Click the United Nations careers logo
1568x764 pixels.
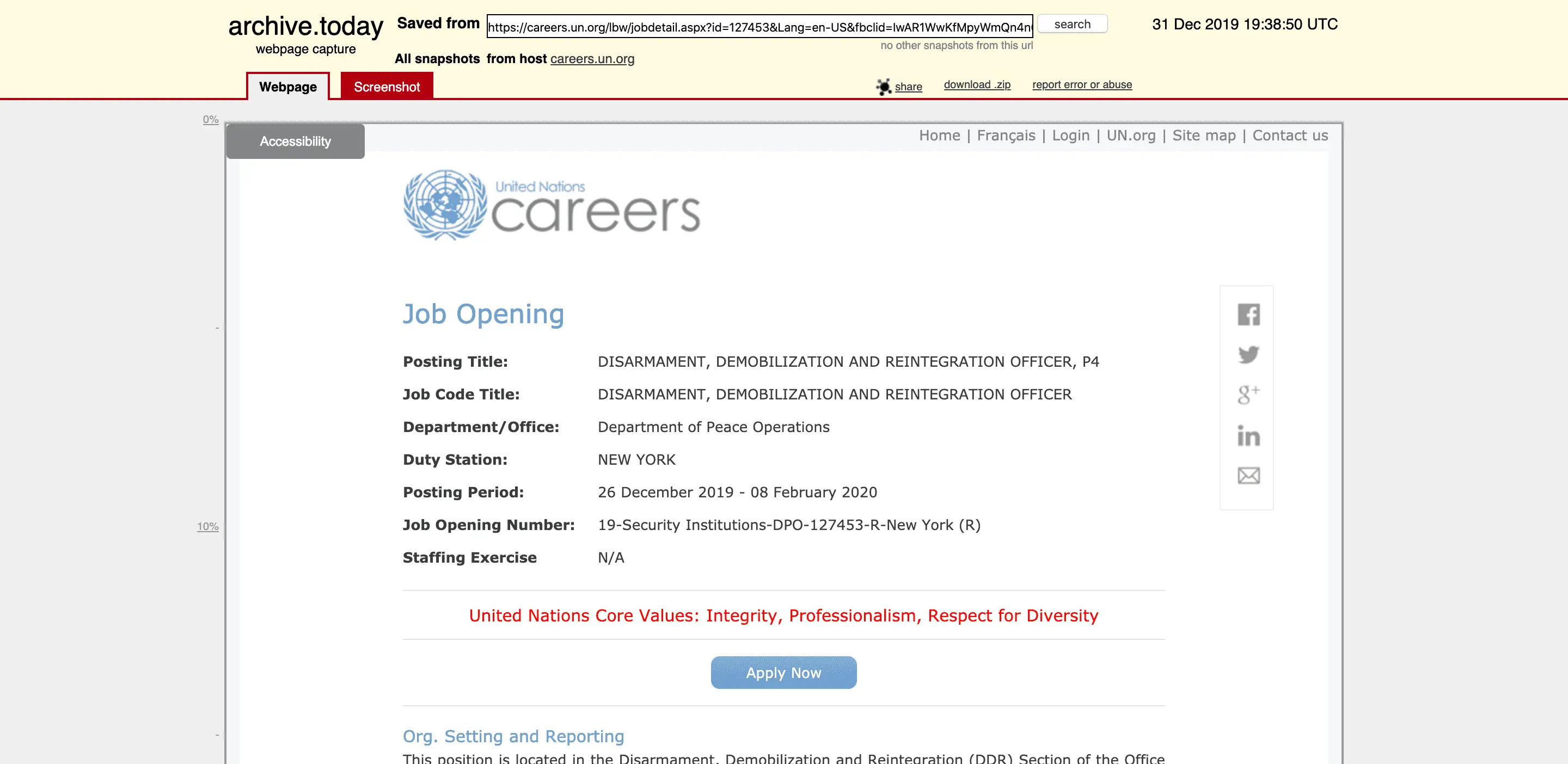[x=552, y=206]
